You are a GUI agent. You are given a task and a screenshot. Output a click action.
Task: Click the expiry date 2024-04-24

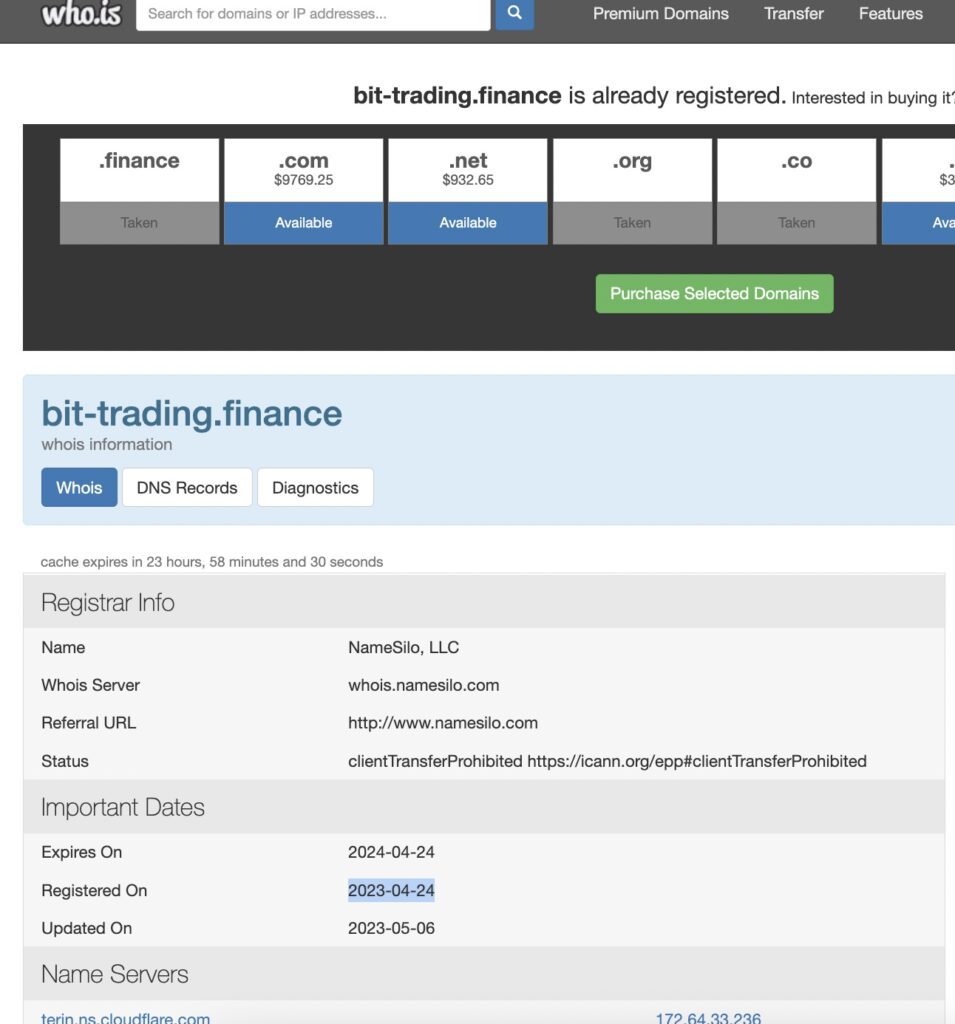click(x=391, y=852)
